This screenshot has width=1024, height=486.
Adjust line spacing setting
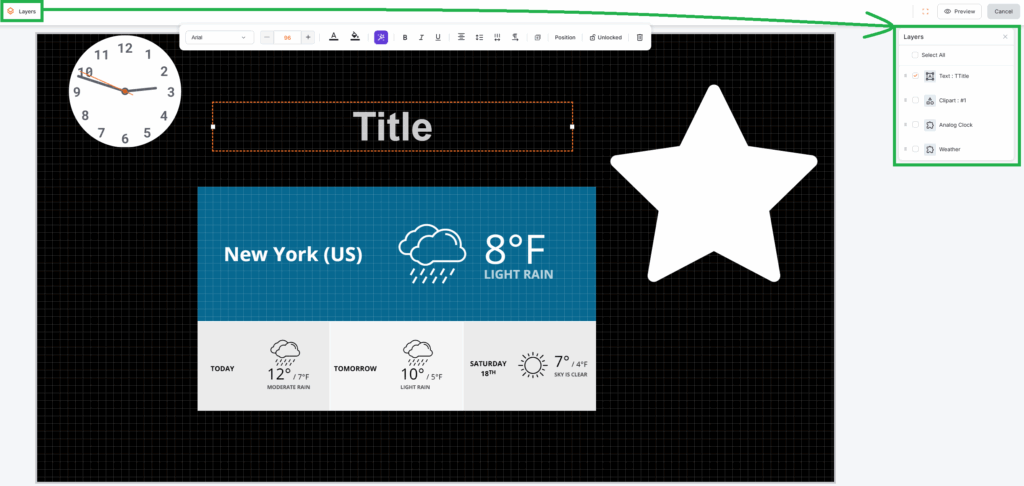pyautogui.click(x=480, y=37)
